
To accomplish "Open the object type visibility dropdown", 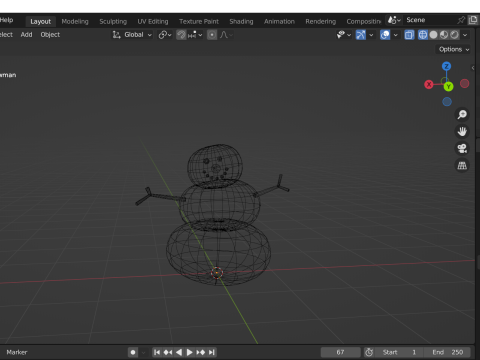I will pos(344,35).
